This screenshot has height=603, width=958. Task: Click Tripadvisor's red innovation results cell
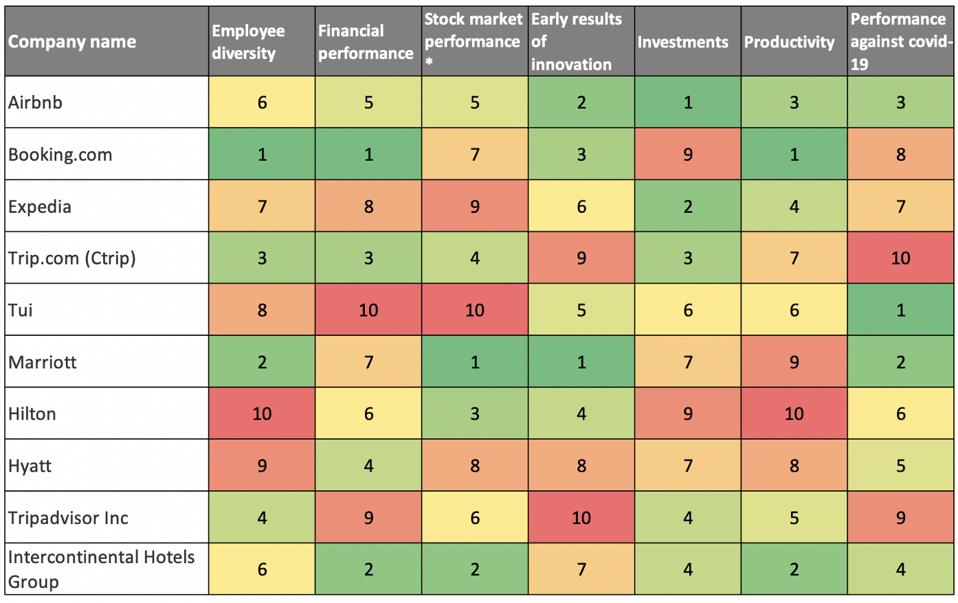pyautogui.click(x=580, y=518)
